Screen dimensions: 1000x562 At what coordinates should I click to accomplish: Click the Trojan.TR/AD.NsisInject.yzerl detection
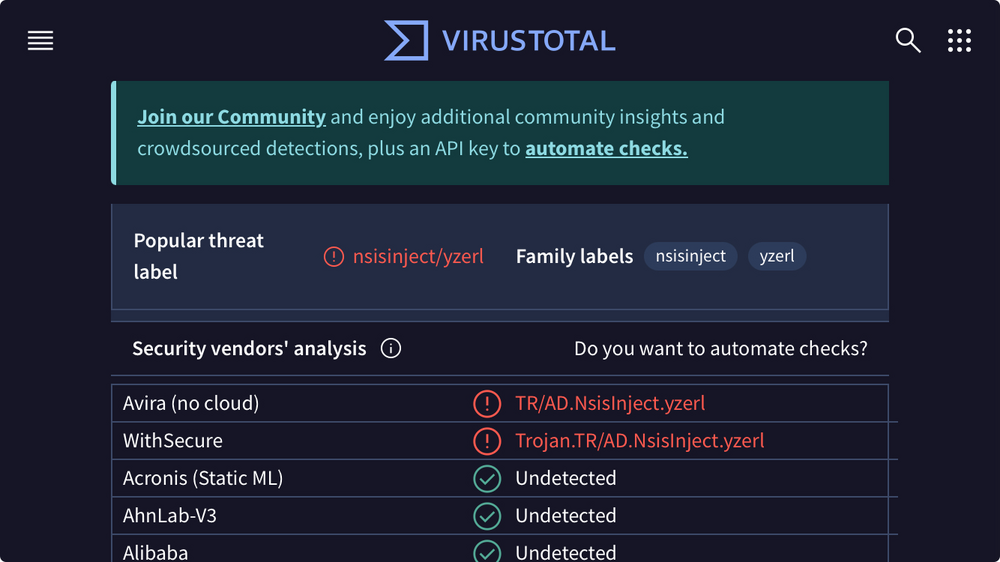coord(640,441)
